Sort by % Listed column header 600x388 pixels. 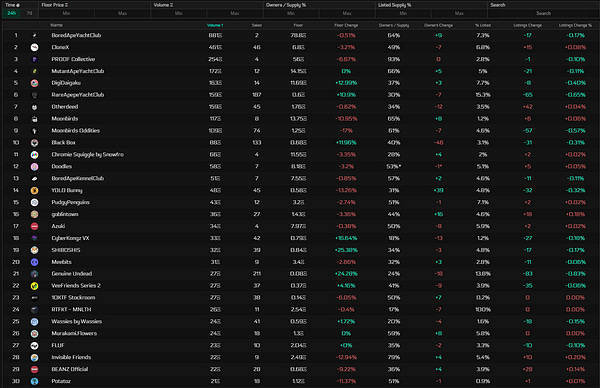pyautogui.click(x=483, y=25)
